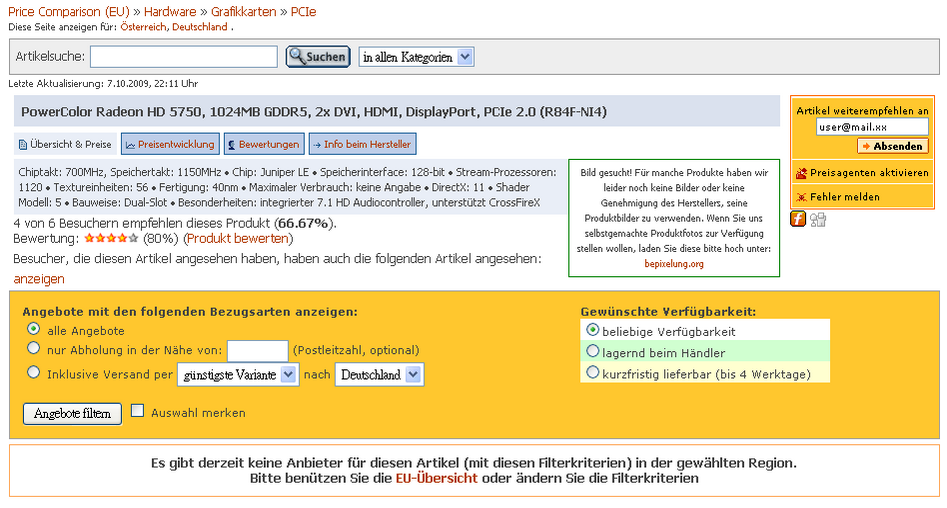Tick the 'Auswahl merken' checkbox
The width and height of the screenshot is (947, 508).
click(x=138, y=411)
